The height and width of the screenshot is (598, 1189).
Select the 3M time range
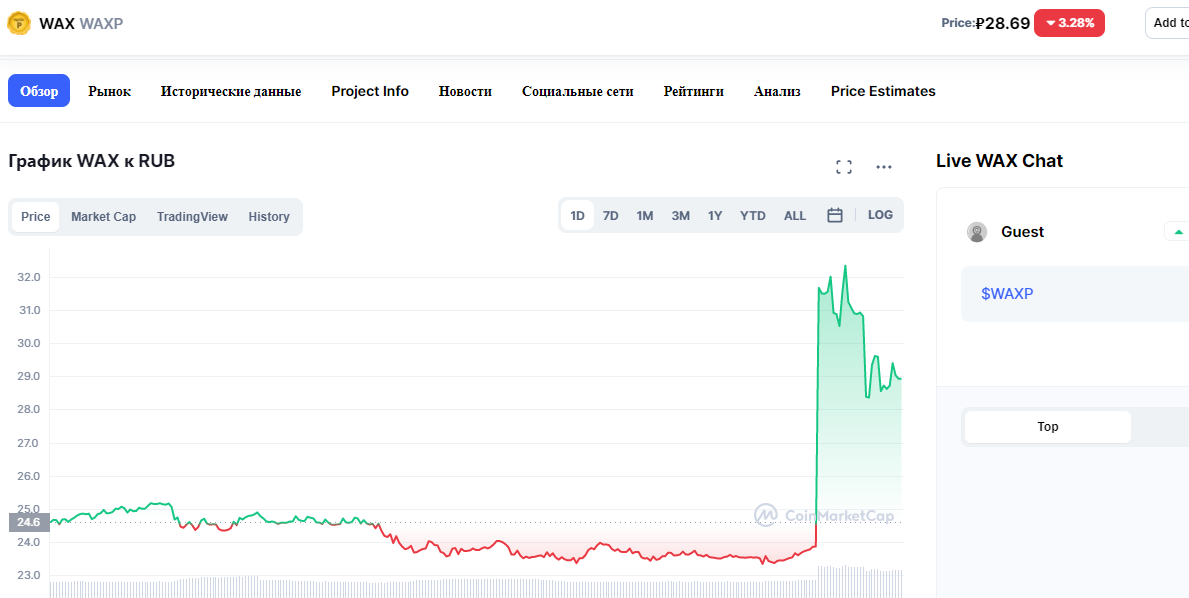click(680, 216)
